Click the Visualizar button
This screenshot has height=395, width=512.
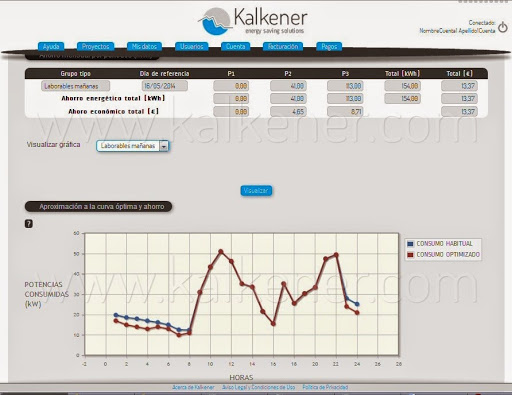click(x=256, y=190)
